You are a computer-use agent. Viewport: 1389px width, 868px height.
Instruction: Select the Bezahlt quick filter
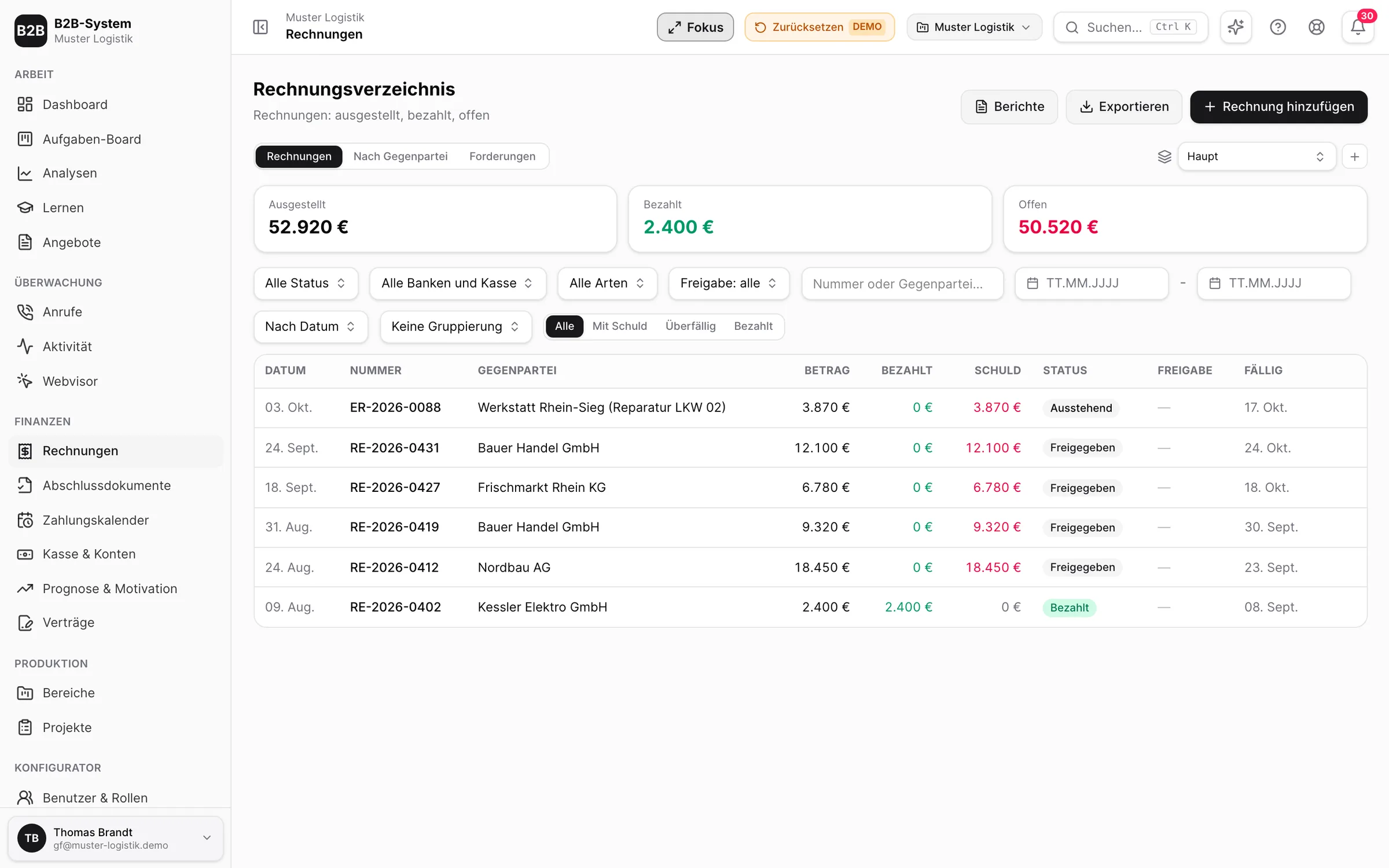point(753,326)
